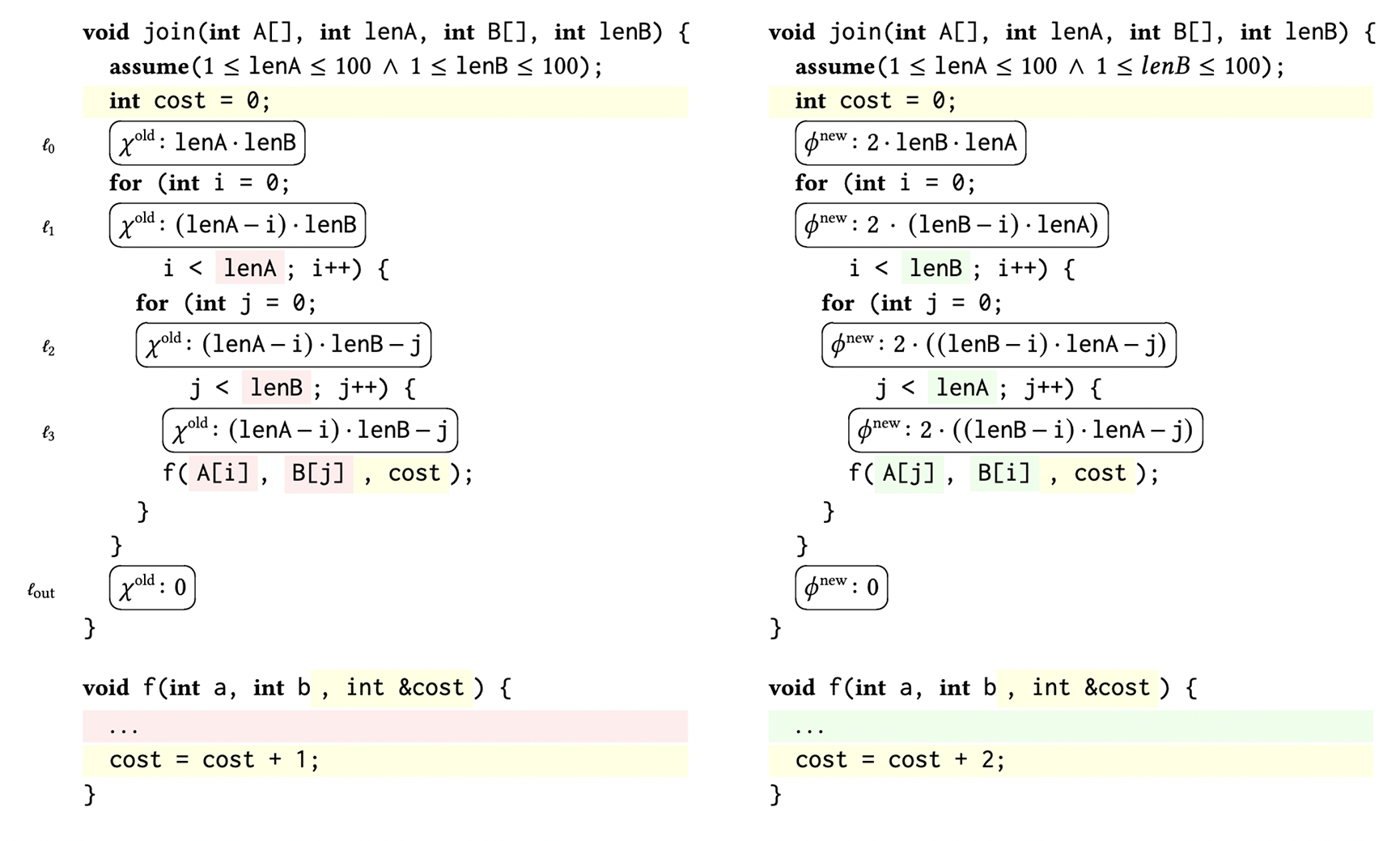Click the χold: 0 box in left panel
1400x841 pixels.
point(152,588)
